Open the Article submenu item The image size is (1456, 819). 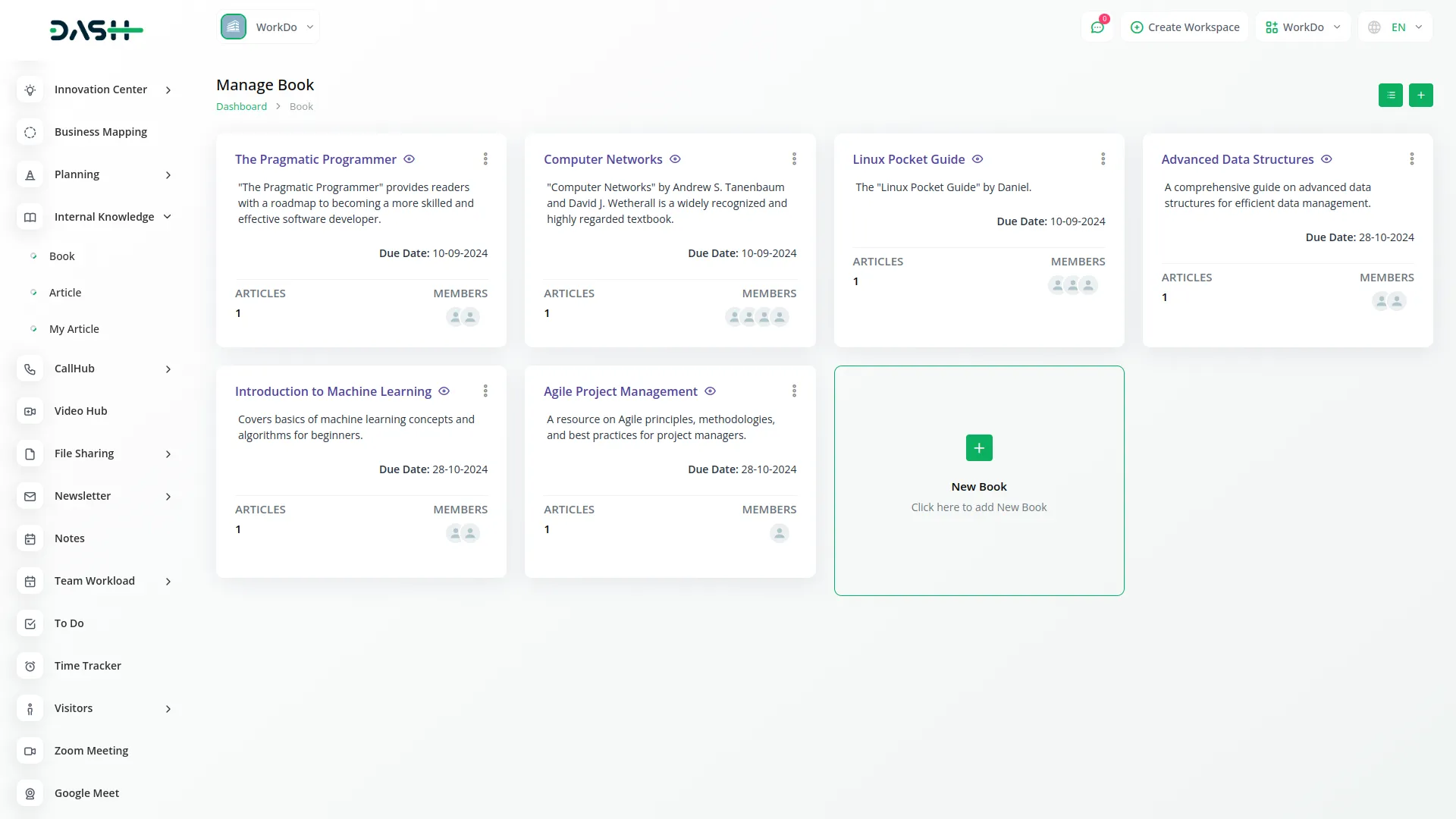(x=65, y=293)
